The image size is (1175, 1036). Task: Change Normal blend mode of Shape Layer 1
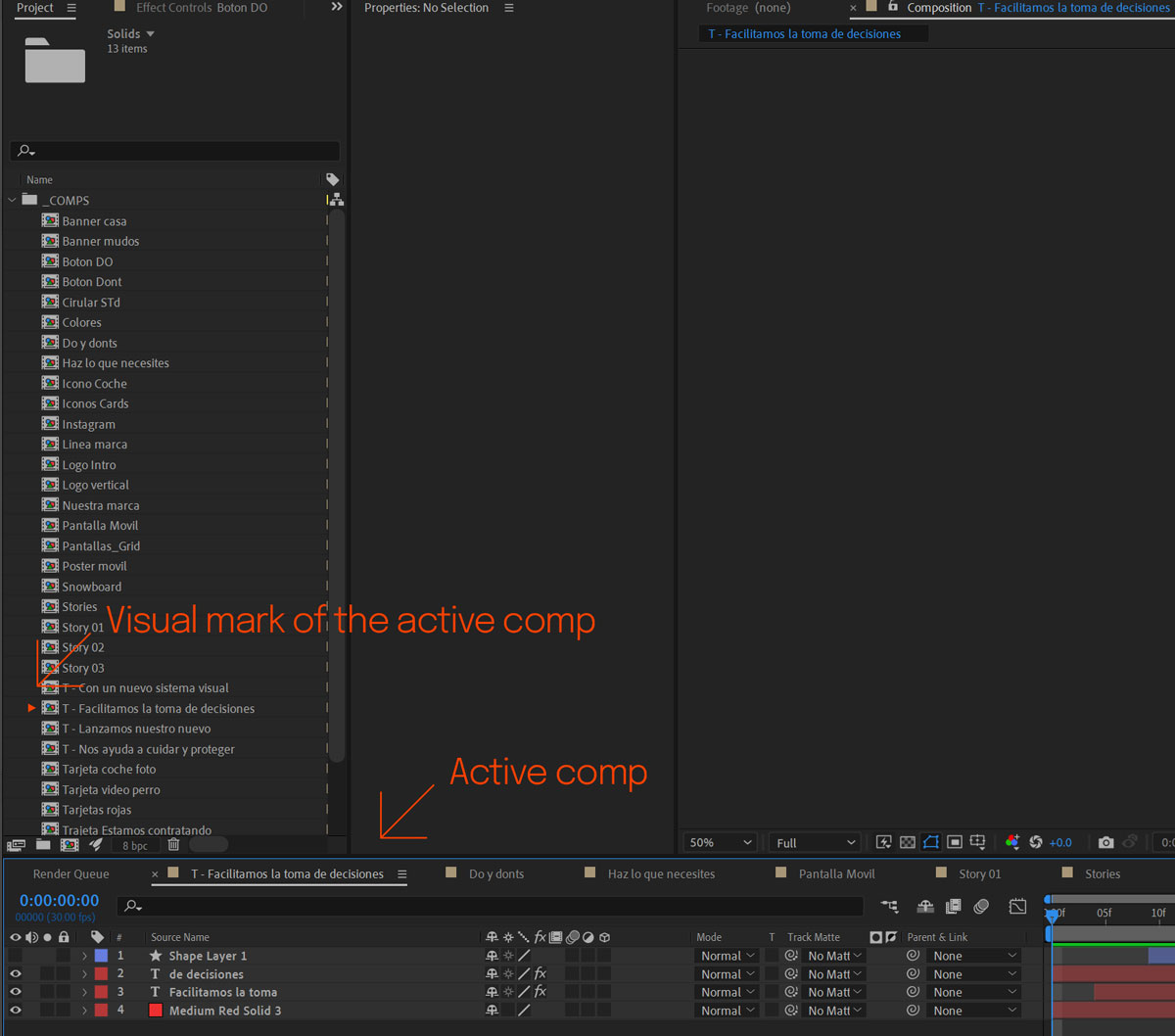point(726,955)
